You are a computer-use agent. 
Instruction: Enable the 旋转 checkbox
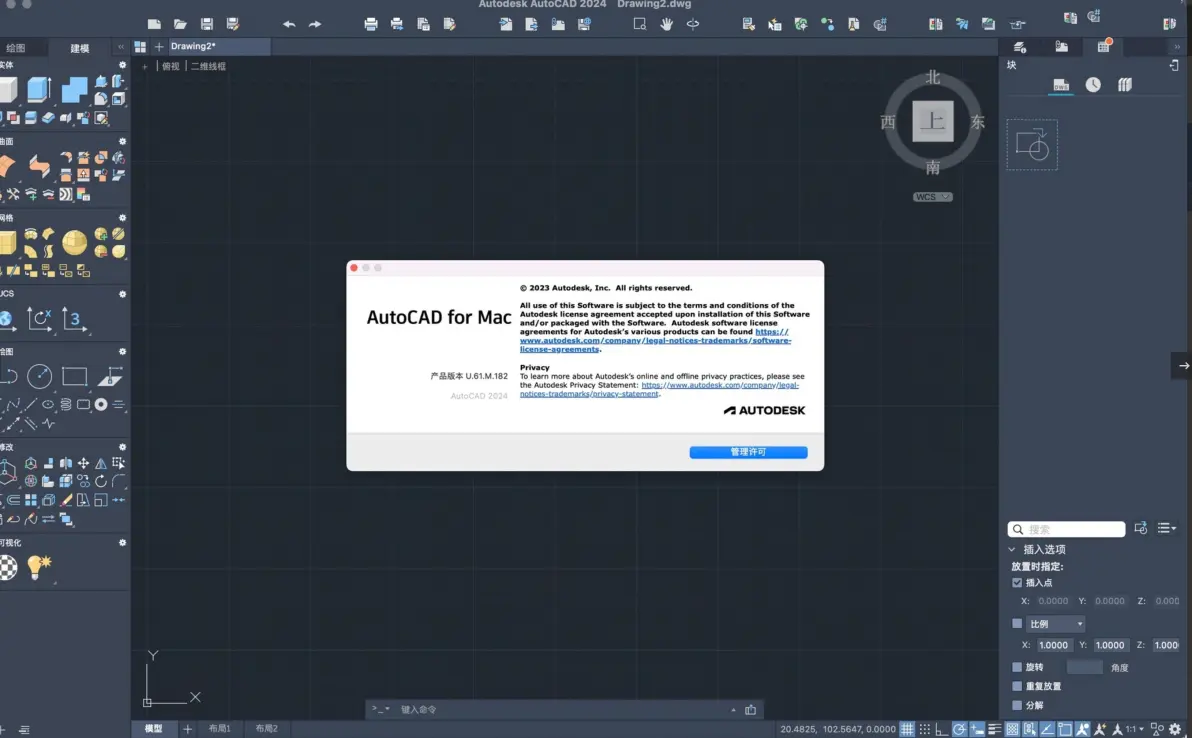1017,667
